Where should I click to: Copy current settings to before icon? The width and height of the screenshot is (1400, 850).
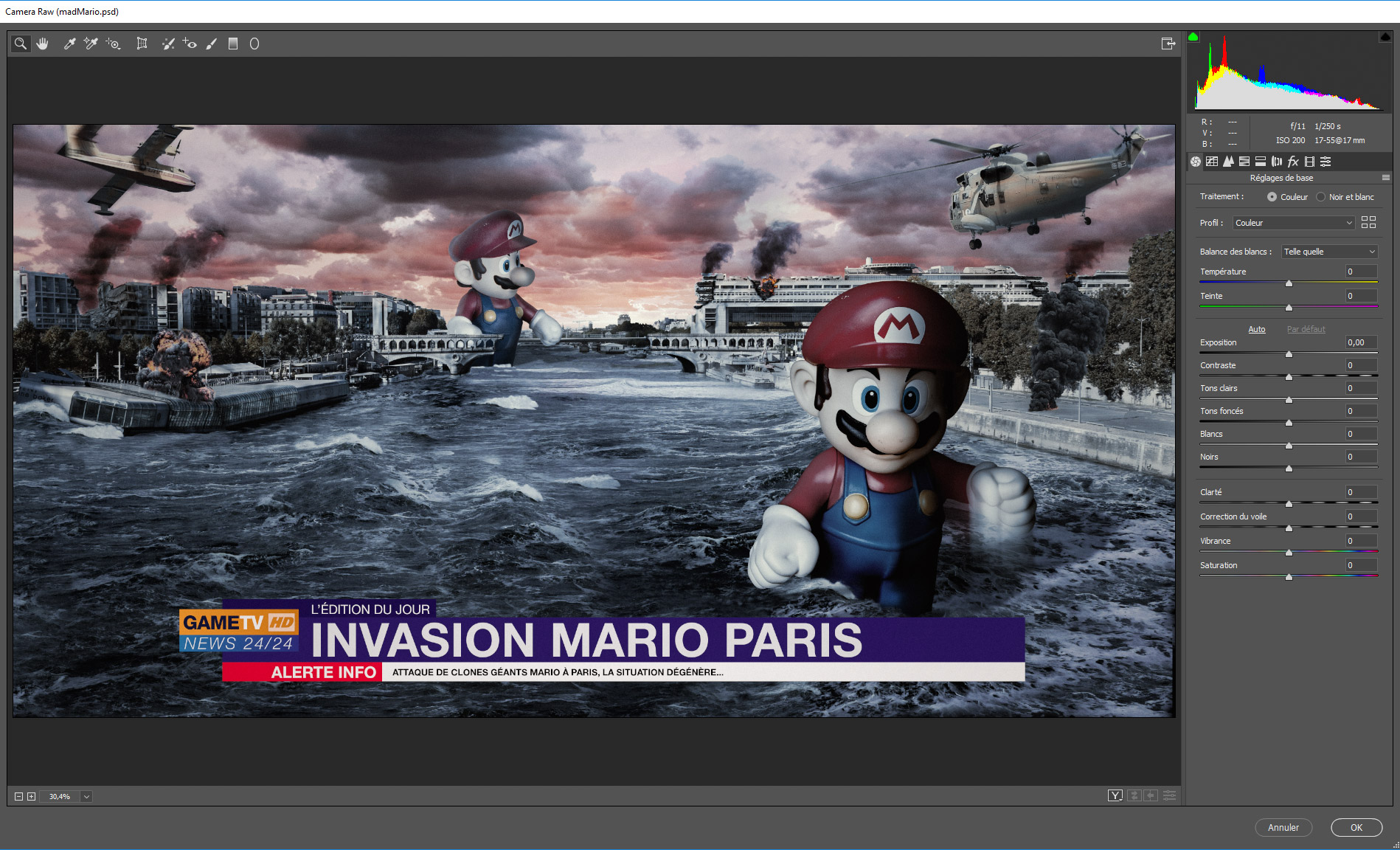click(x=1151, y=795)
